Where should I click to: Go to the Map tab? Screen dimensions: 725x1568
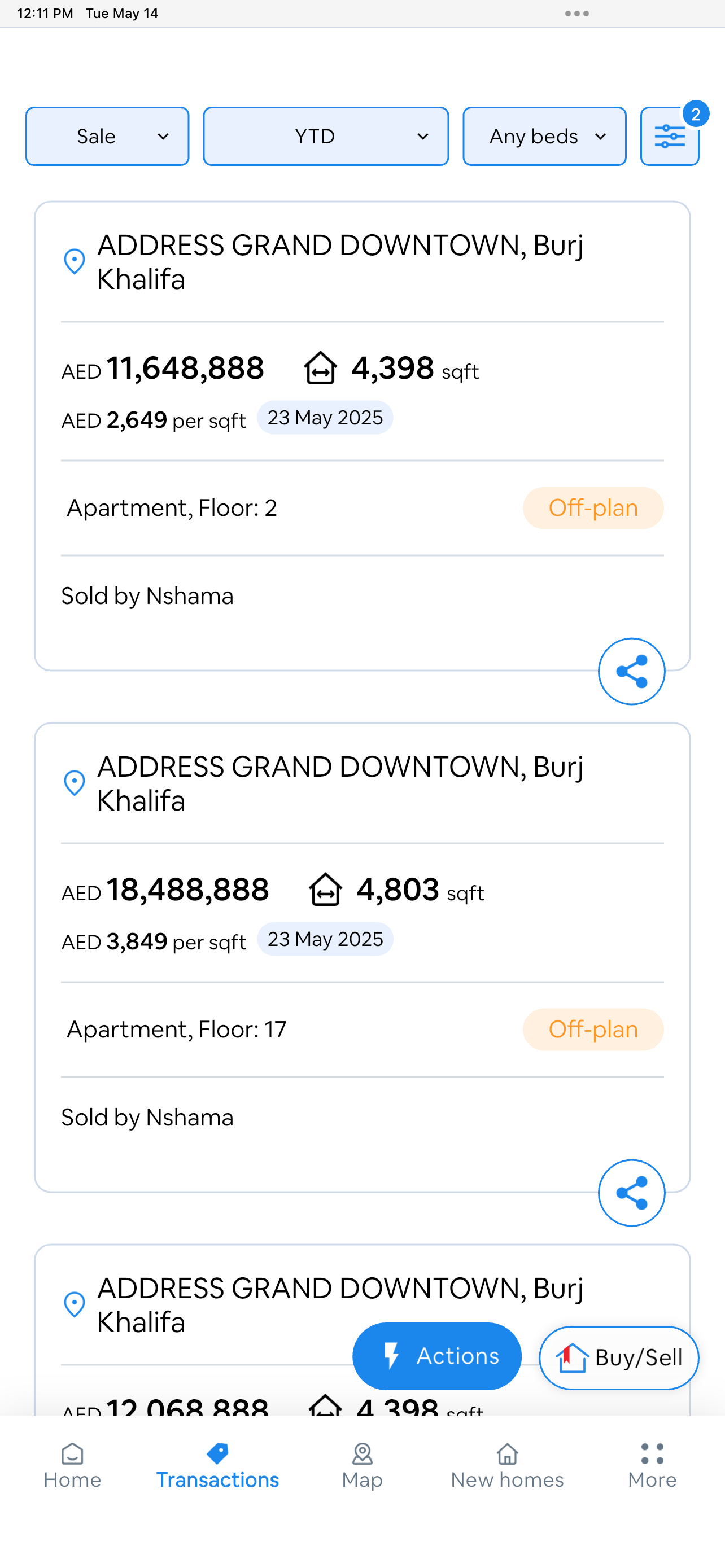click(362, 1466)
